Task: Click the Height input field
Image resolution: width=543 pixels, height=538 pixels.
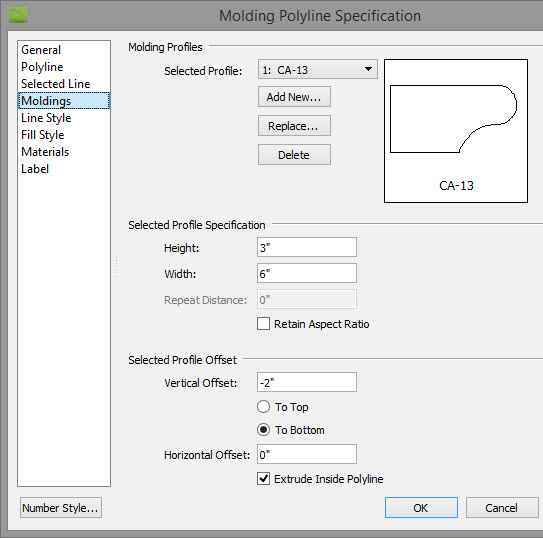Action: [307, 247]
